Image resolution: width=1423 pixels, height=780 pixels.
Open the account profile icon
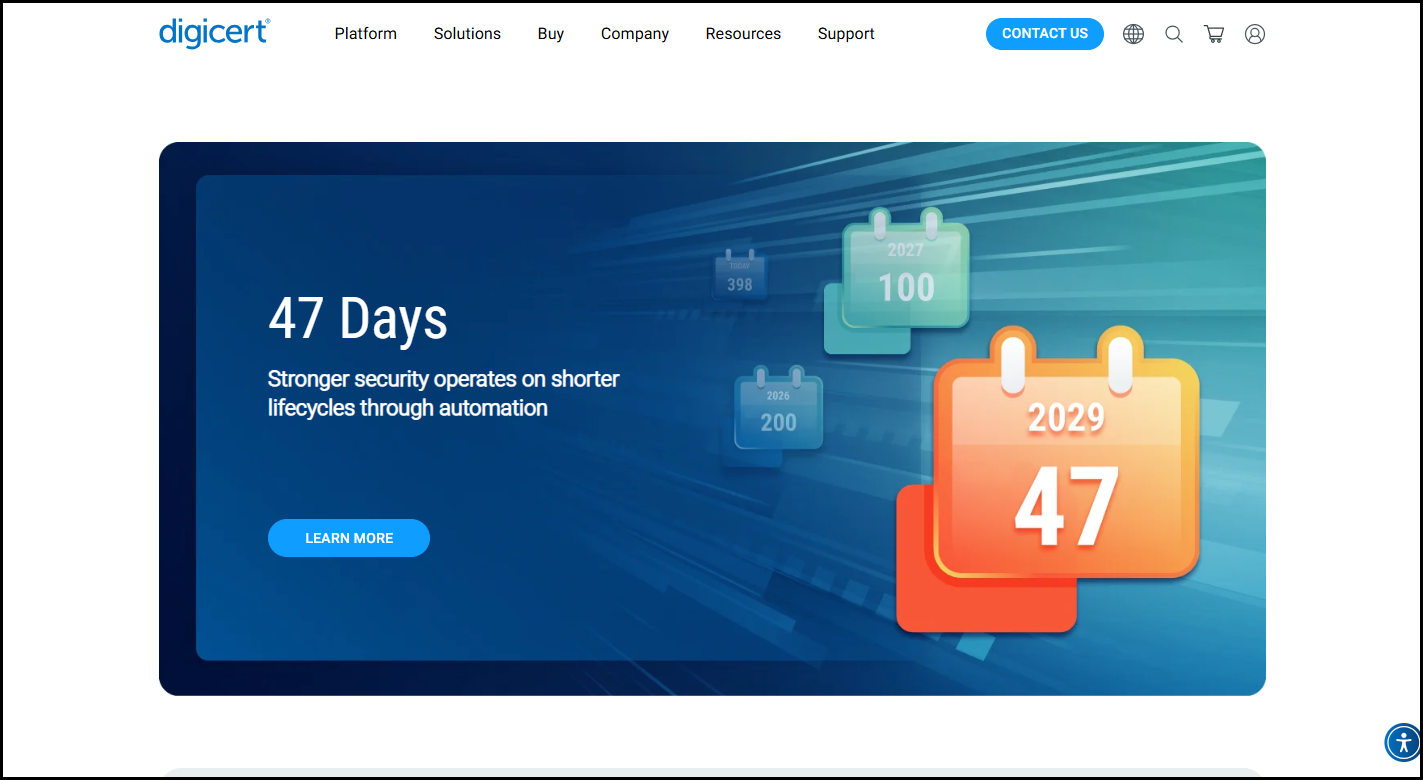point(1255,33)
